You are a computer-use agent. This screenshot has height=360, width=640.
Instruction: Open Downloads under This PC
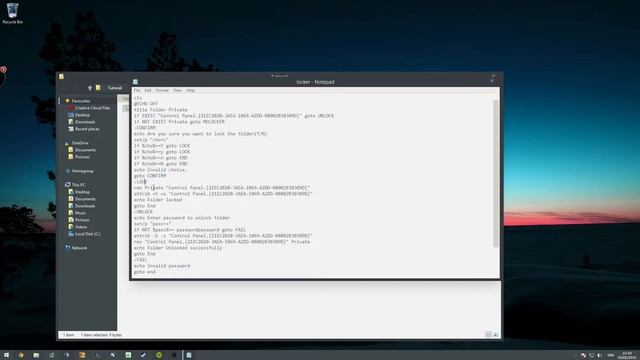(85, 206)
